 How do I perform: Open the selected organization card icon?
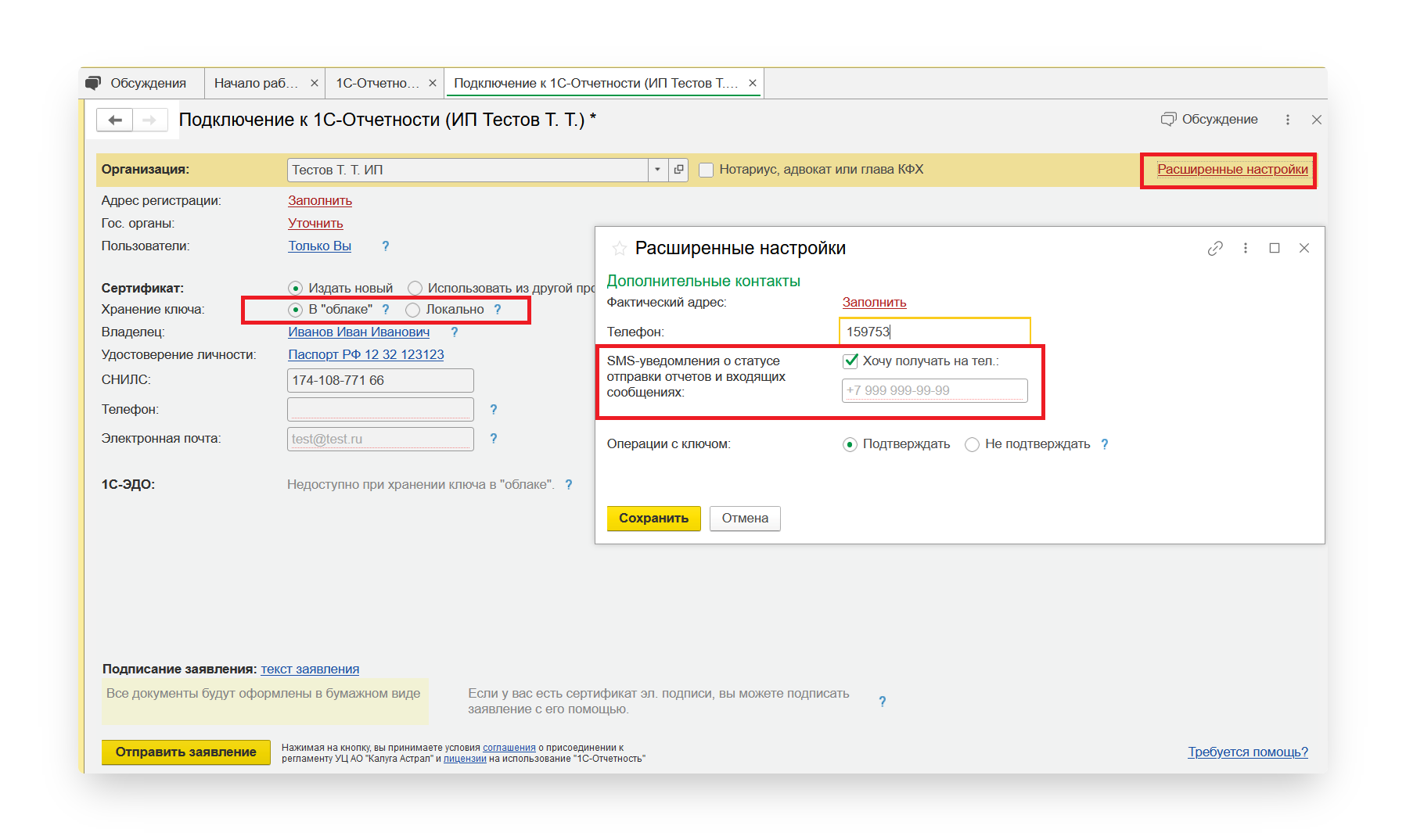tap(678, 170)
